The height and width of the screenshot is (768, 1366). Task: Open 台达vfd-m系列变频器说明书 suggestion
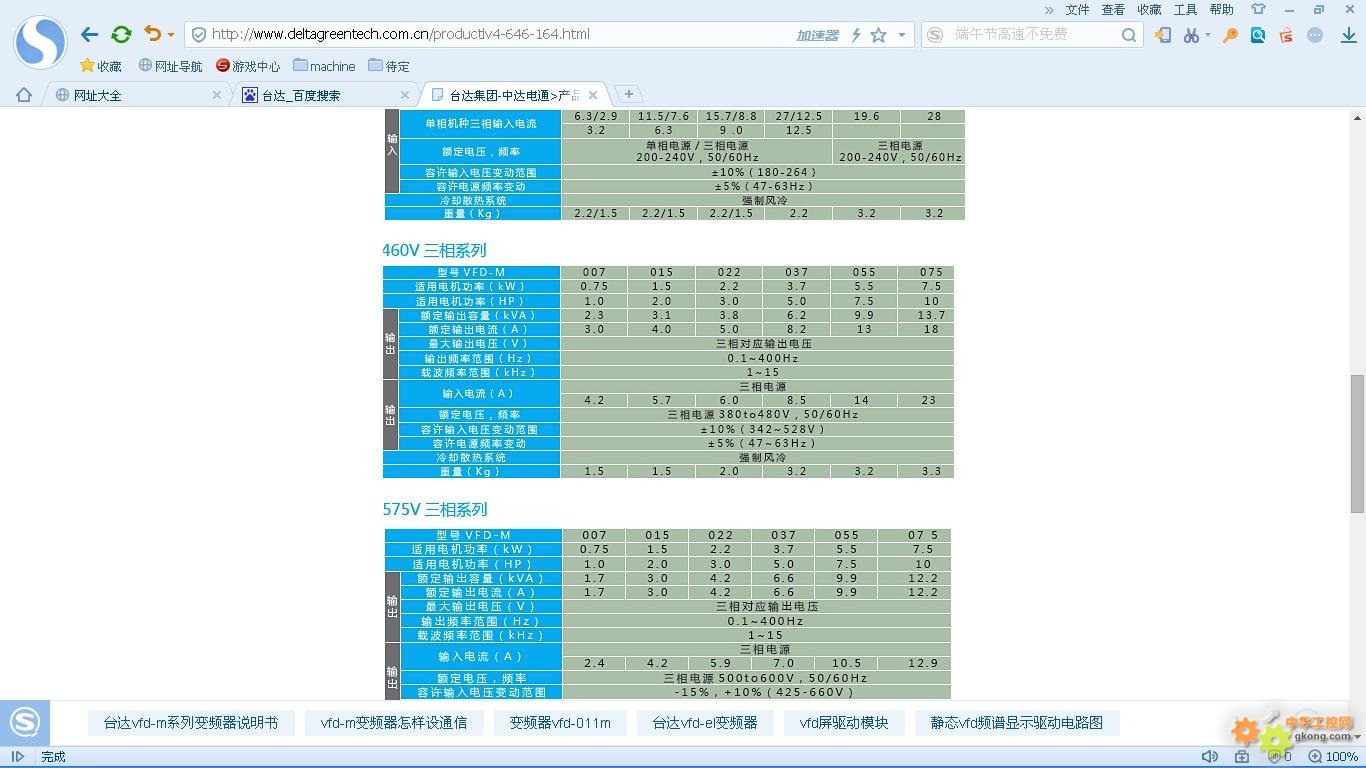(191, 722)
